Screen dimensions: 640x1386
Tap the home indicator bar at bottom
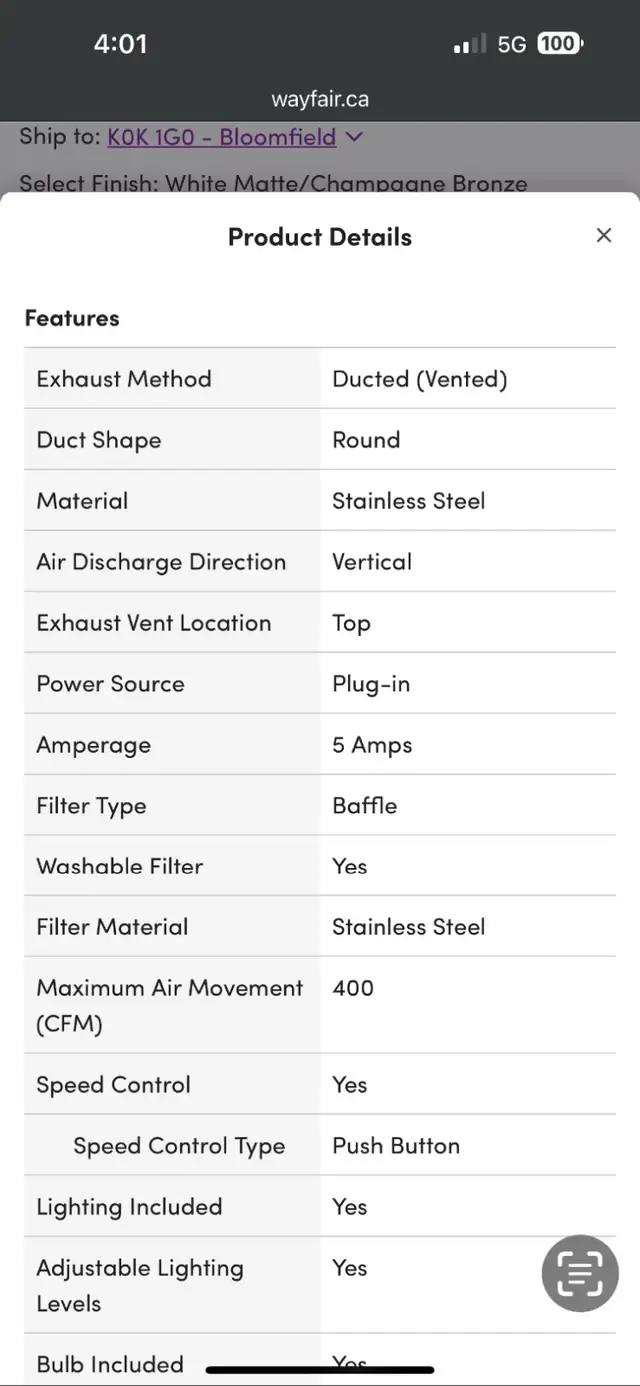[320, 1369]
